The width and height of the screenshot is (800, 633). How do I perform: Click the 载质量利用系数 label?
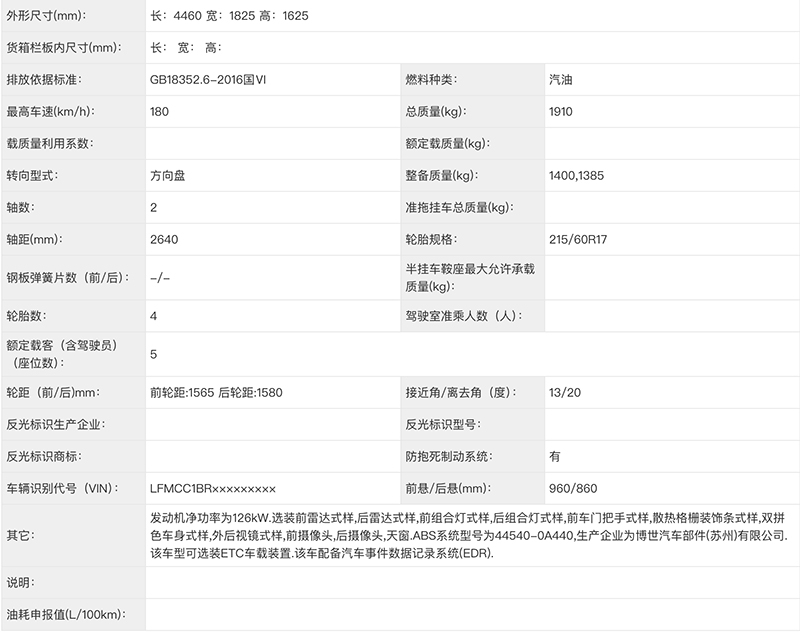50,144
